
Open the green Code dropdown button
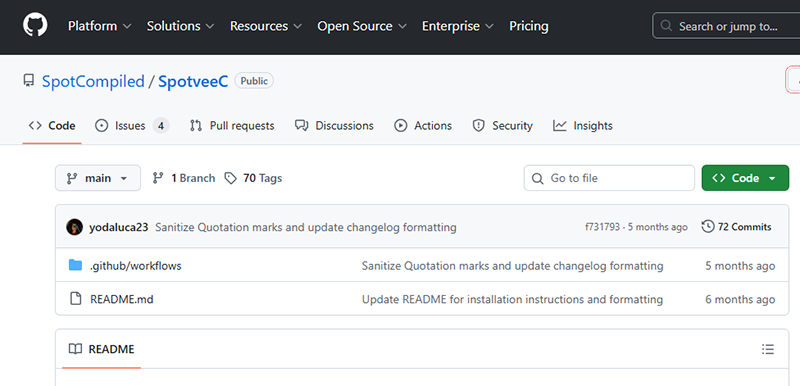(745, 178)
